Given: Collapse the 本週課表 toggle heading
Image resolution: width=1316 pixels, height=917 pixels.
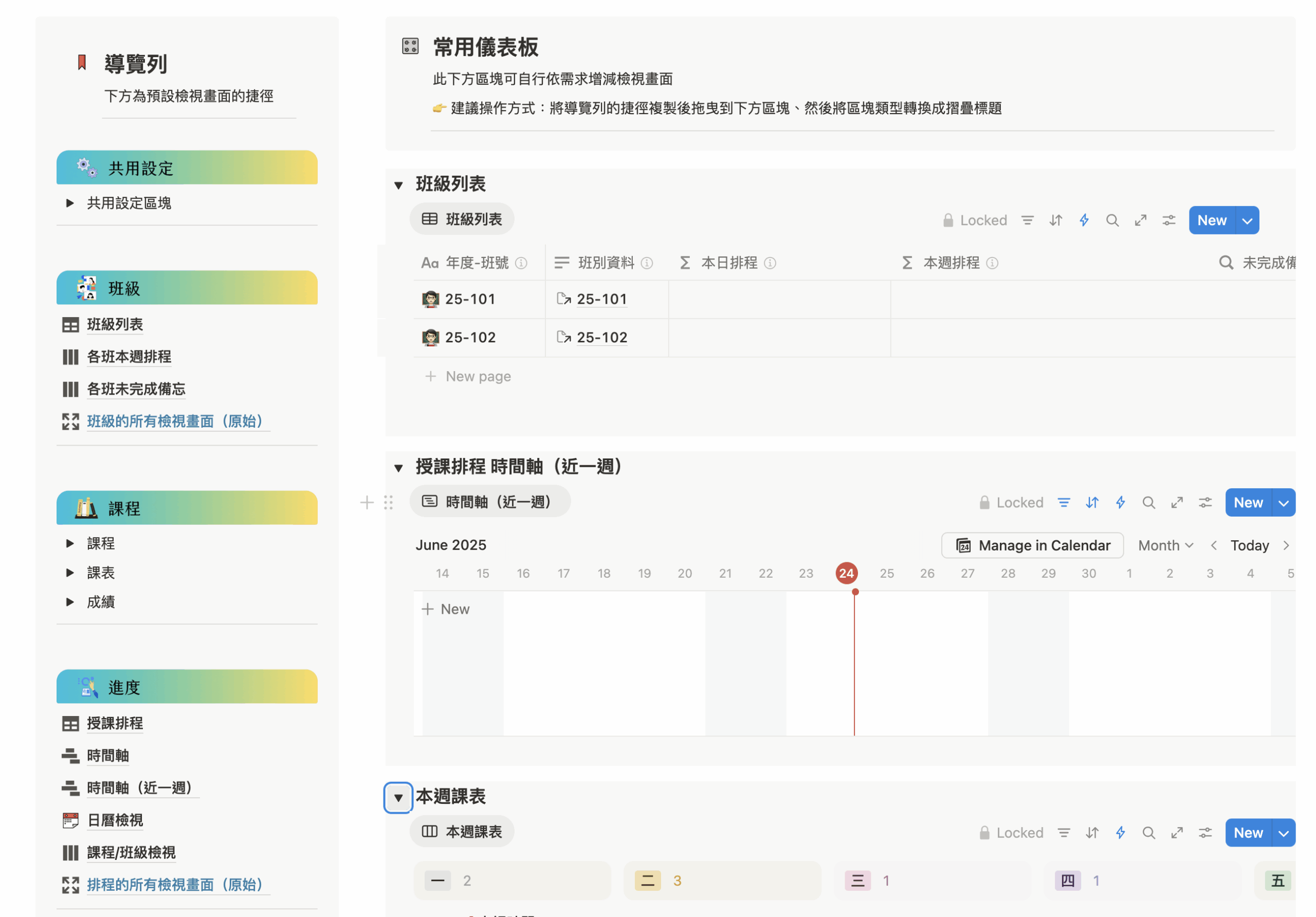Looking at the screenshot, I should click(x=398, y=797).
